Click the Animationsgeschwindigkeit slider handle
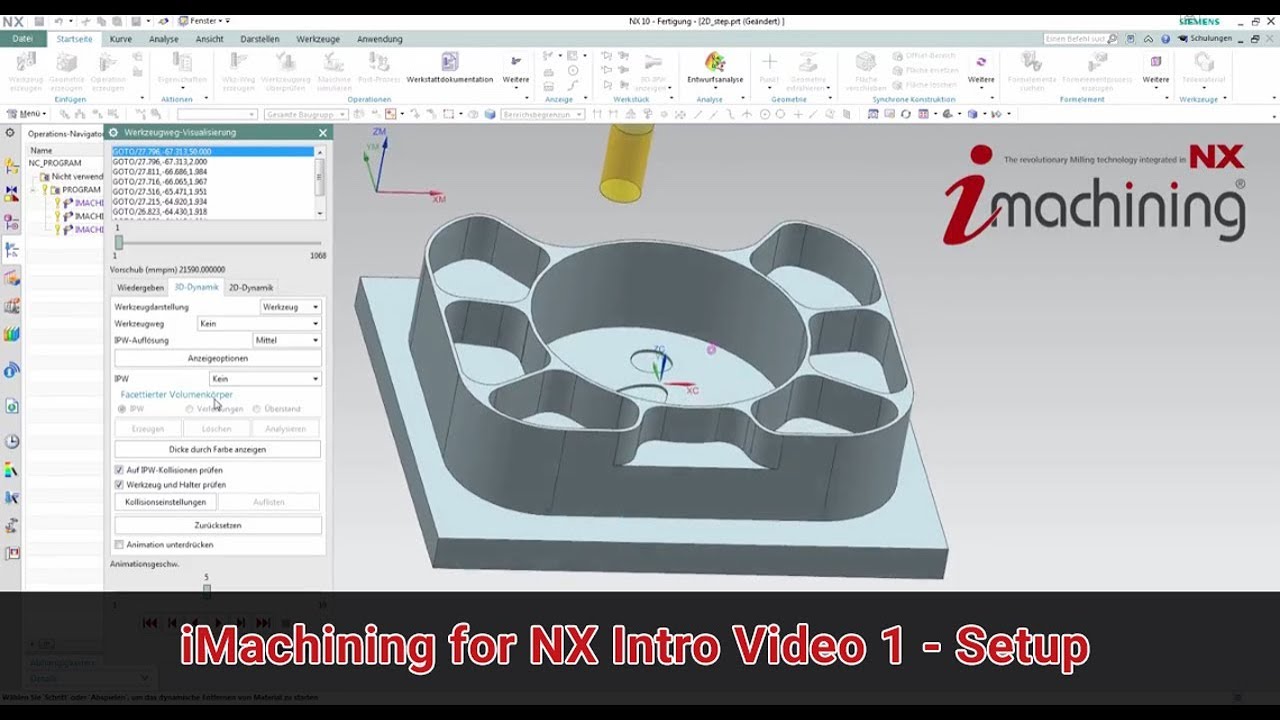1280x720 pixels. 207,590
